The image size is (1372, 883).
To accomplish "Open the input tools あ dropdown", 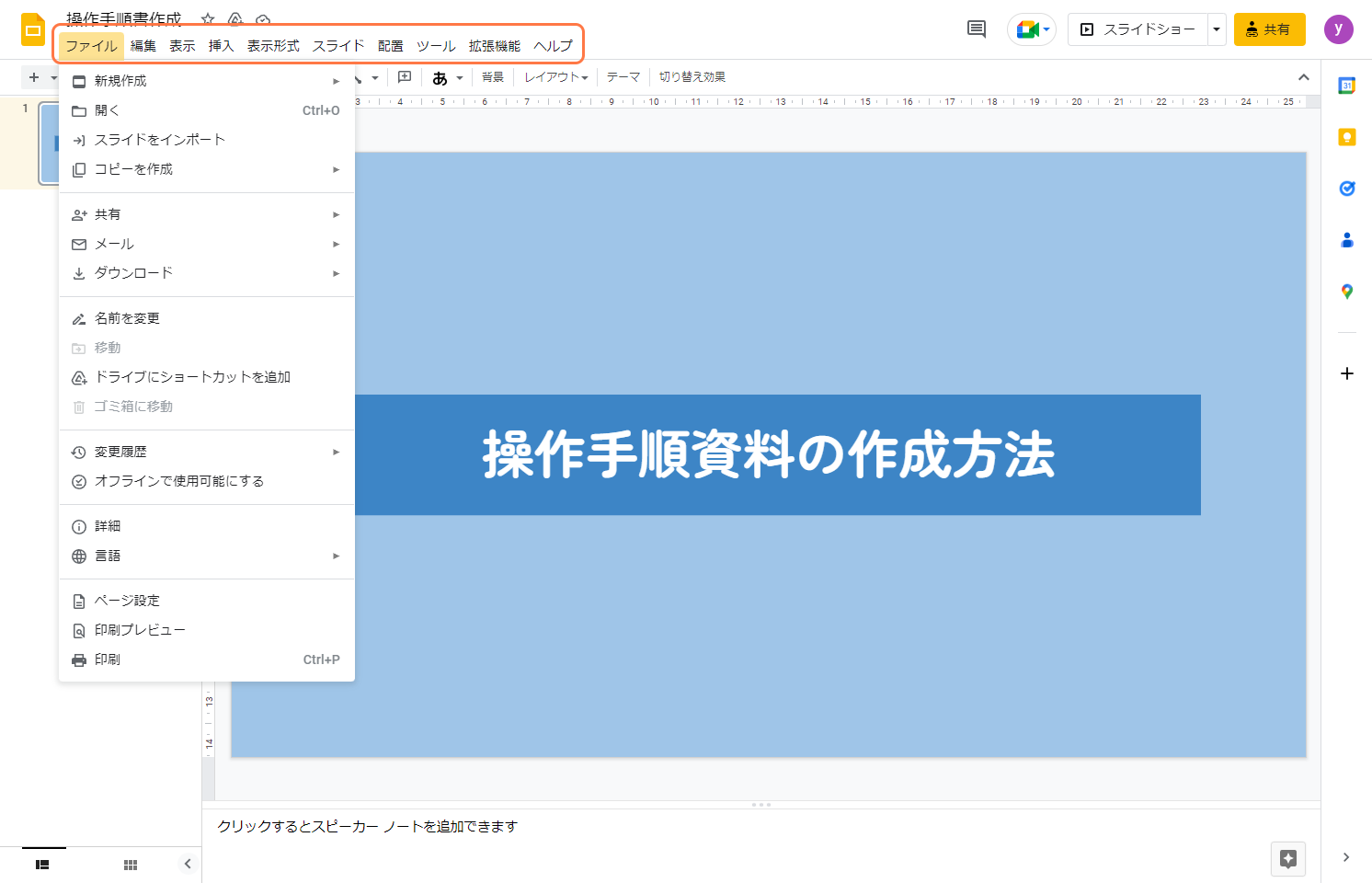I will (448, 77).
